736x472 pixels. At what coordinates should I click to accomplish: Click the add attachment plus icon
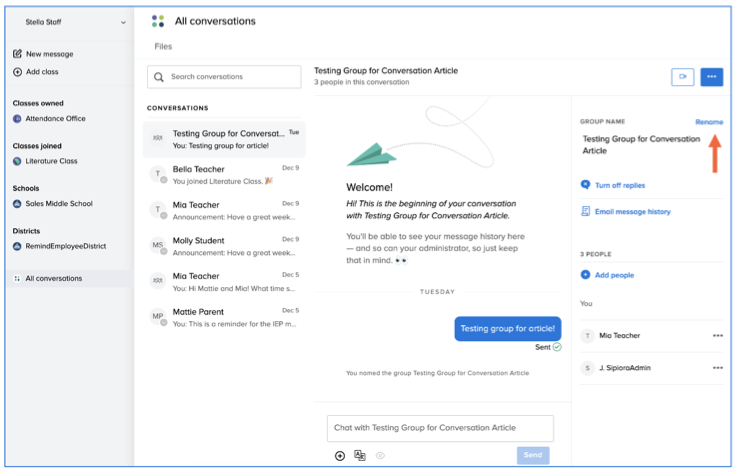point(340,455)
